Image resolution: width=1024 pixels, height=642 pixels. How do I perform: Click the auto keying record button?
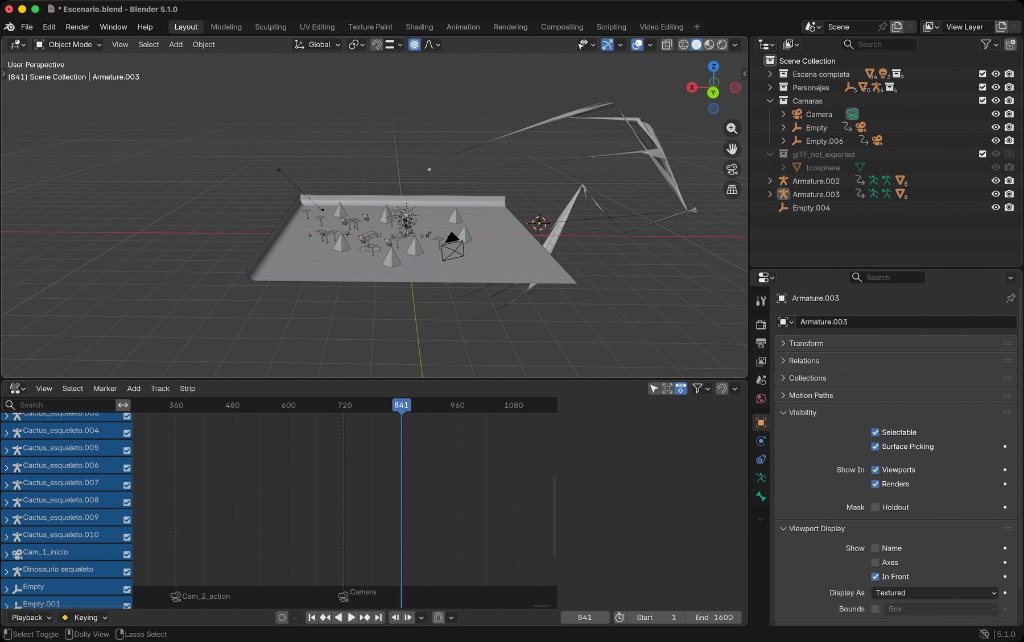[x=283, y=617]
